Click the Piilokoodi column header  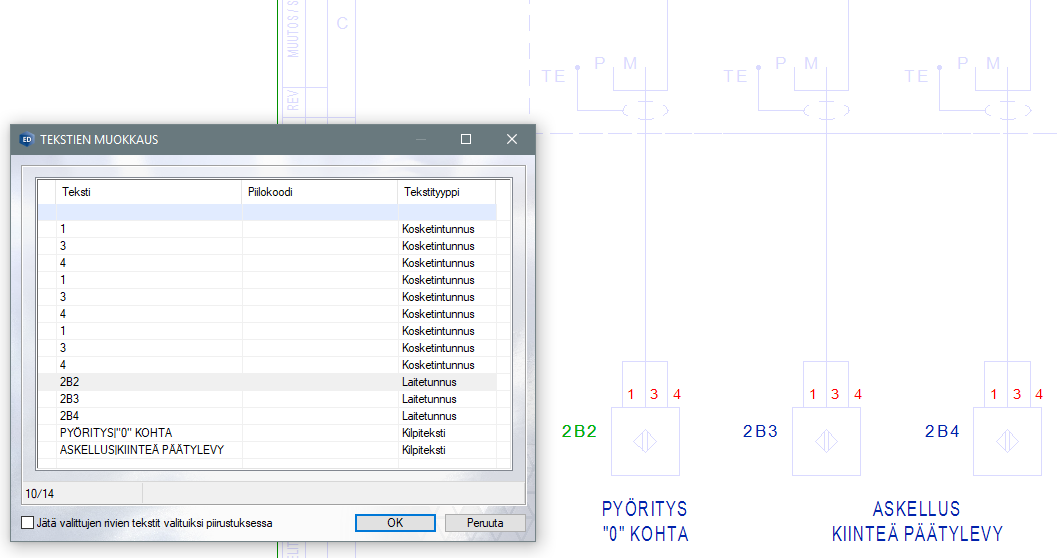[x=318, y=192]
